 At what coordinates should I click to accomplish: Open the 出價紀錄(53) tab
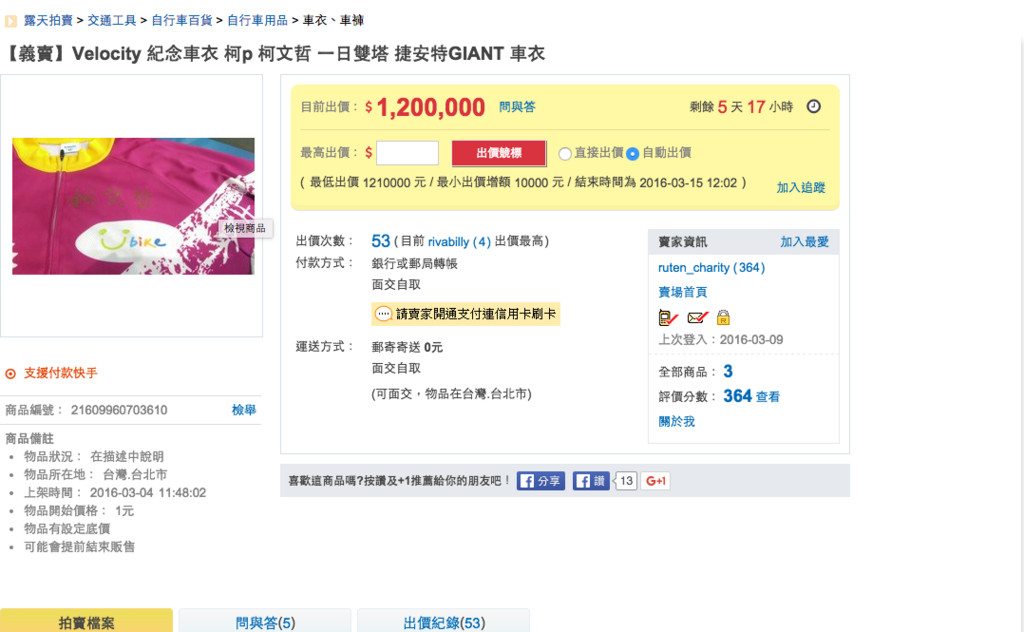click(x=444, y=622)
